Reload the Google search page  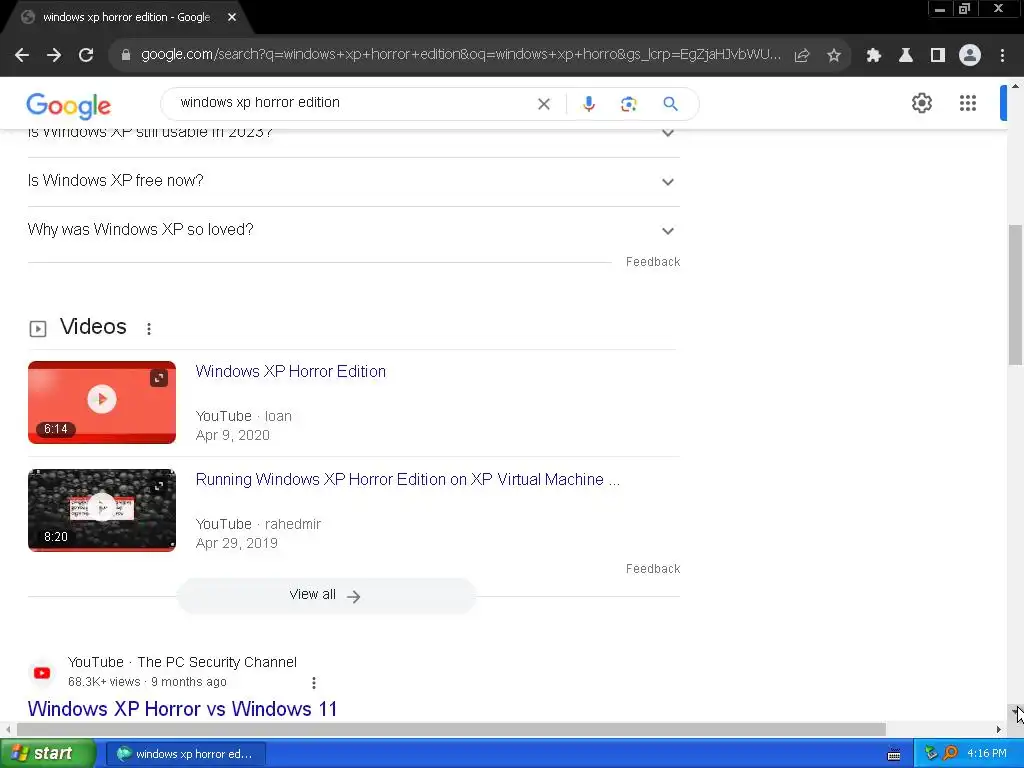coord(86,56)
